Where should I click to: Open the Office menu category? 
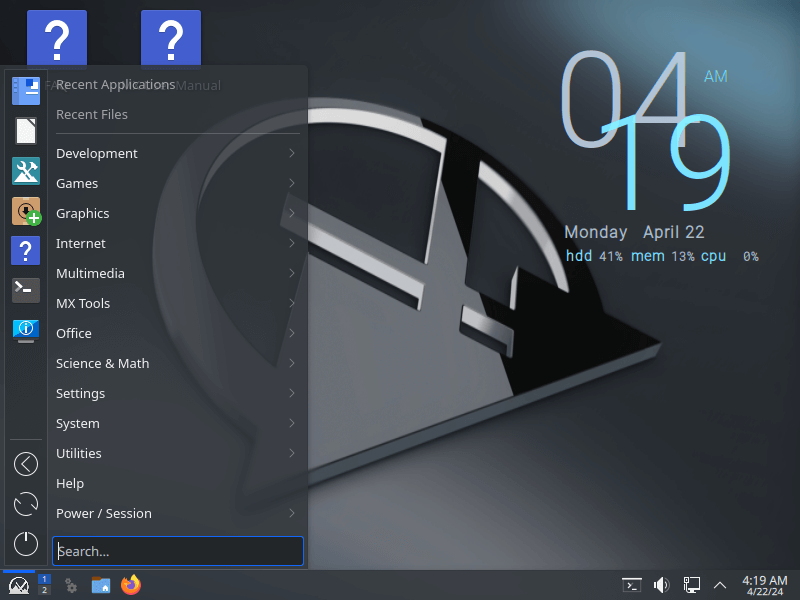coord(74,333)
